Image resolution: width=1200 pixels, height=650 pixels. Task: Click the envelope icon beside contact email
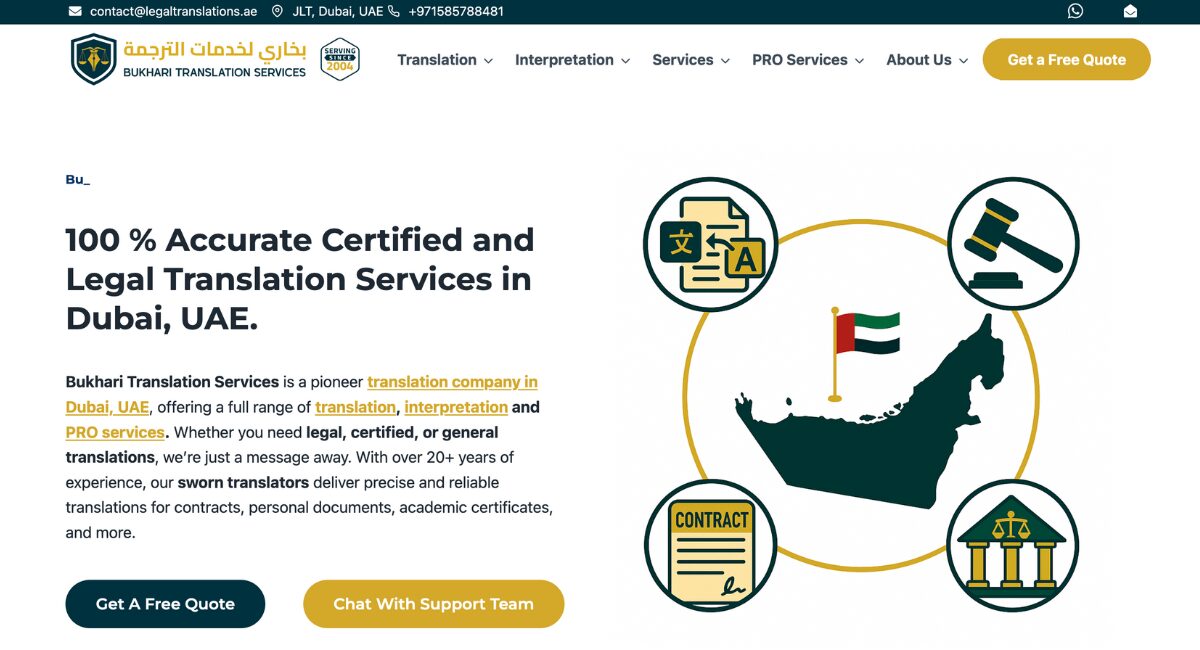click(x=75, y=11)
